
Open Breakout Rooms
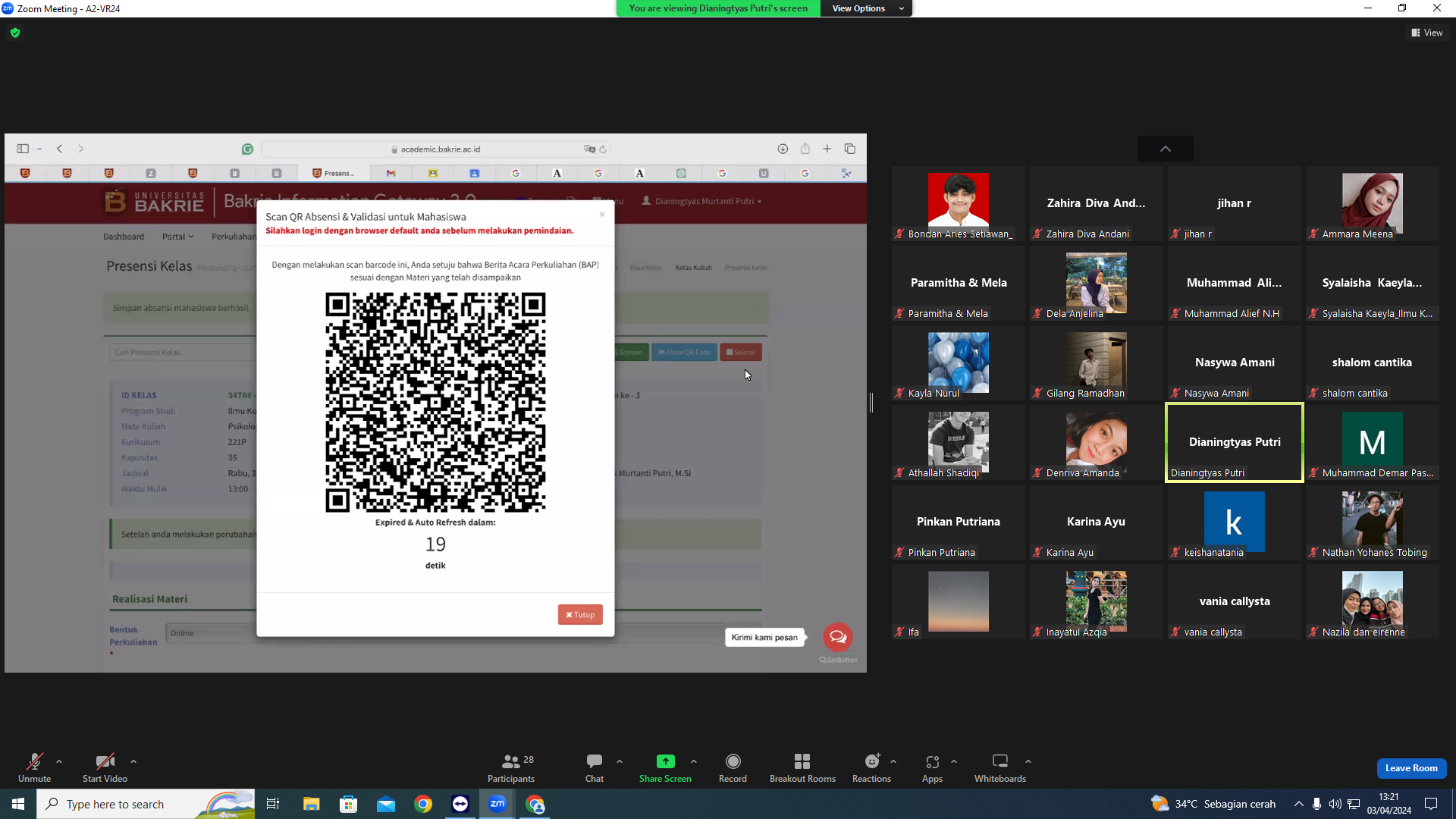[x=802, y=767]
